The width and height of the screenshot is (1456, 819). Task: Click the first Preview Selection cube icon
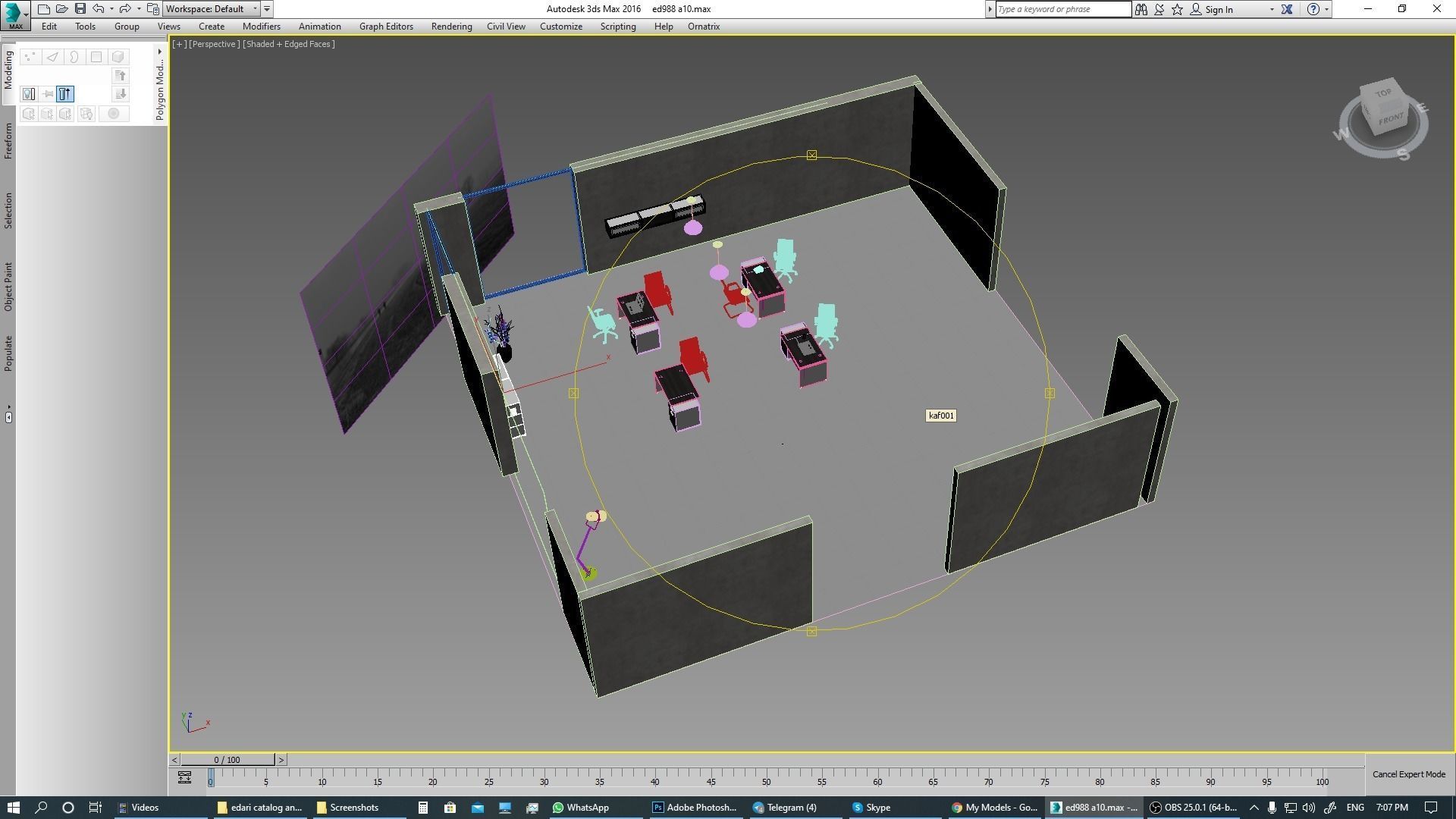(29, 114)
